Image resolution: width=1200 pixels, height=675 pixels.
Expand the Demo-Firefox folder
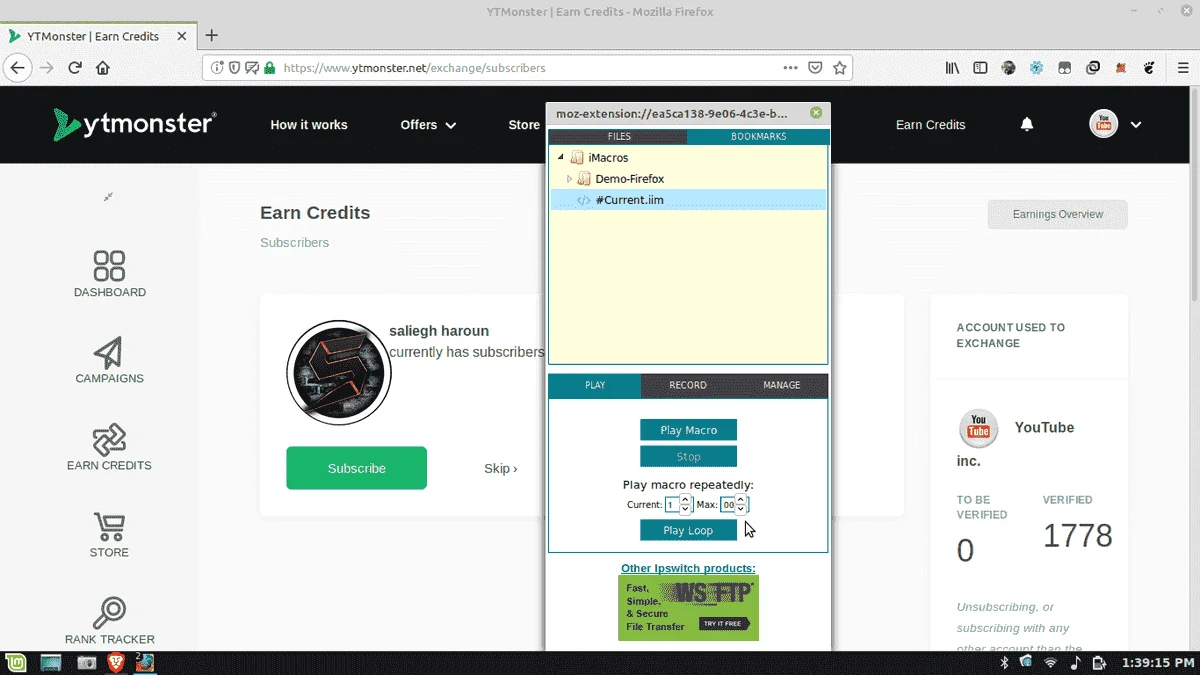point(569,179)
